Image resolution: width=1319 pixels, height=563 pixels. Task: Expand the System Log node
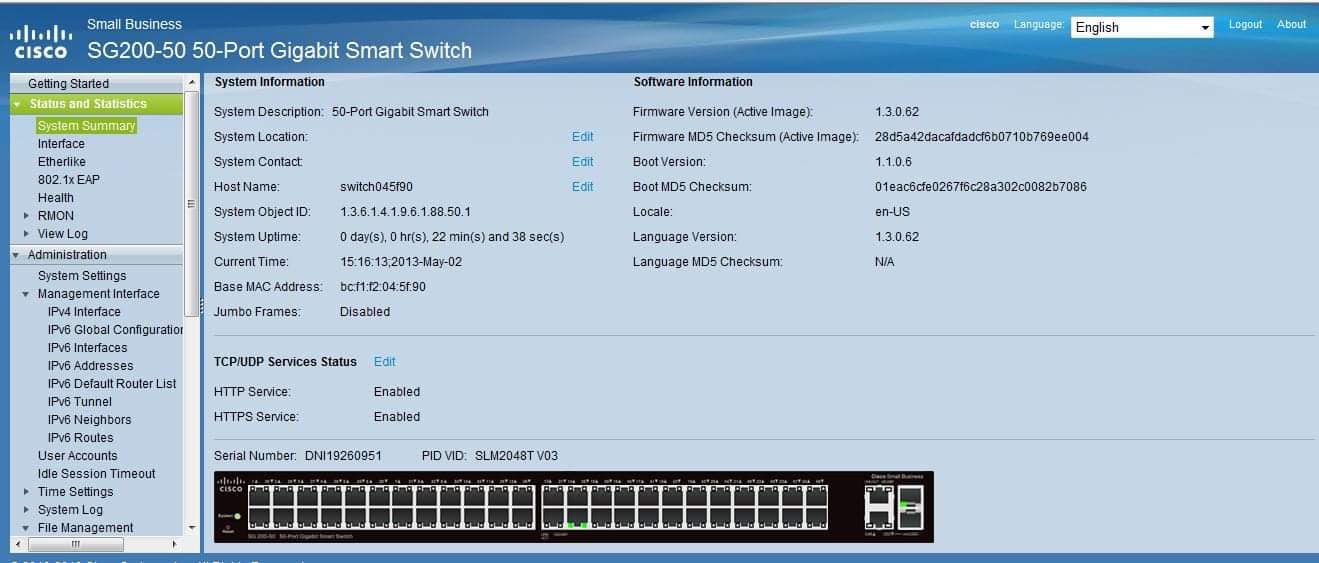[x=27, y=510]
